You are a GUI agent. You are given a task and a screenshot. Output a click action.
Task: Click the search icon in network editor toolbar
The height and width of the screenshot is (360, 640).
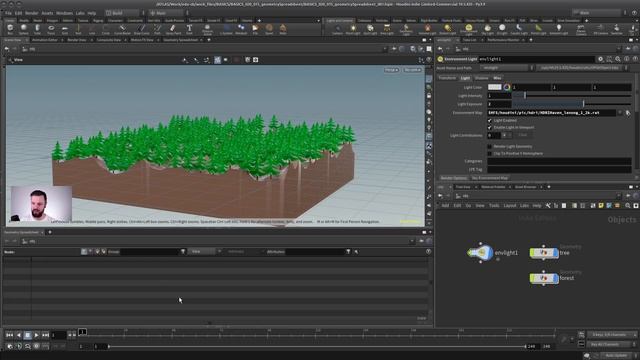(x=628, y=206)
